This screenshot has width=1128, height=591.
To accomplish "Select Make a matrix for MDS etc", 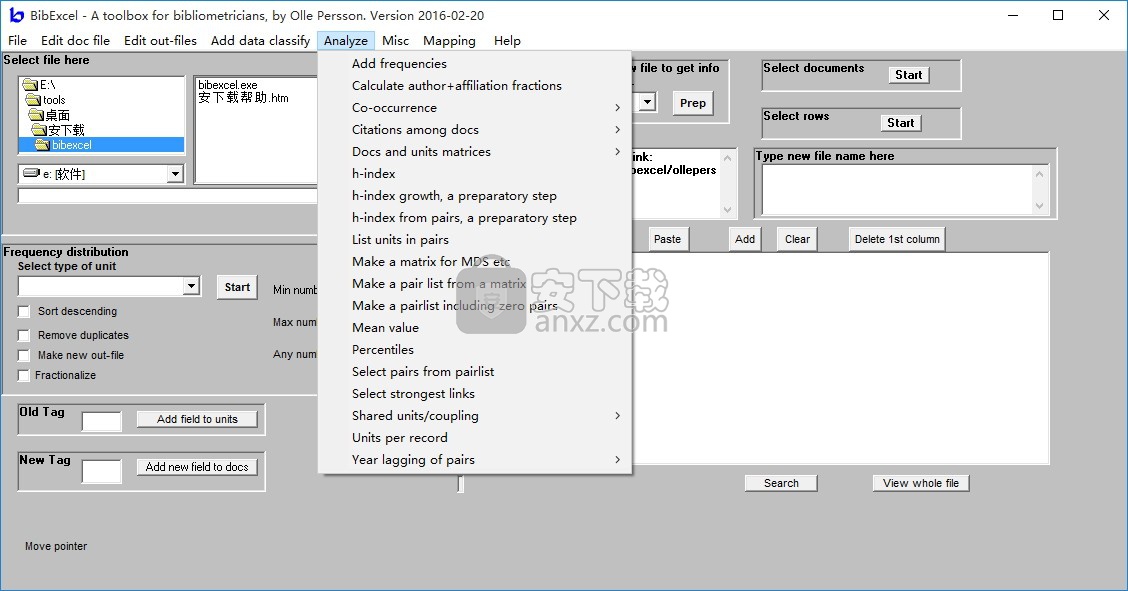I will (475, 262).
